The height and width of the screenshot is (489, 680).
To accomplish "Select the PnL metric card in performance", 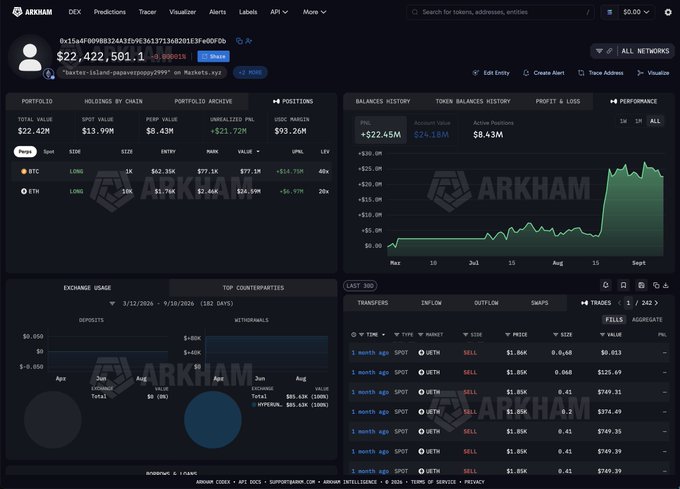I will (x=381, y=130).
